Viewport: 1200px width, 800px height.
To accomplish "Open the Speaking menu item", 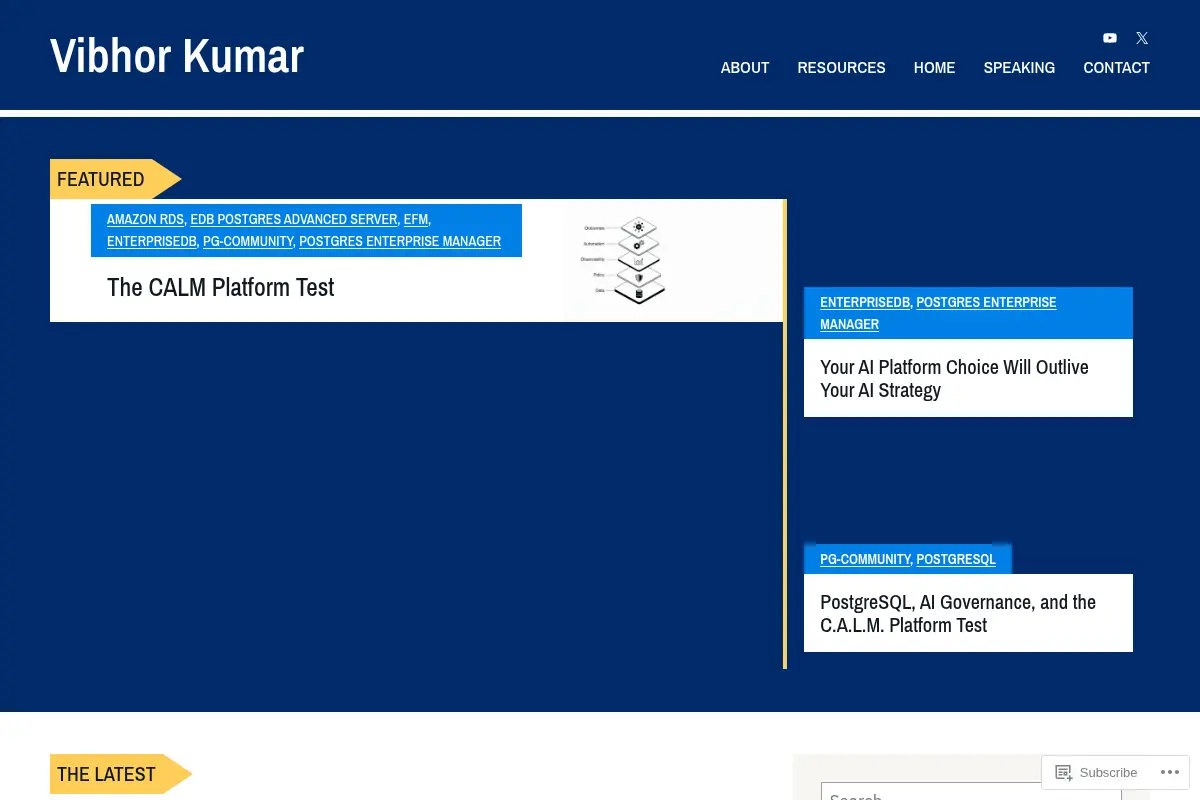I will click(x=1019, y=68).
